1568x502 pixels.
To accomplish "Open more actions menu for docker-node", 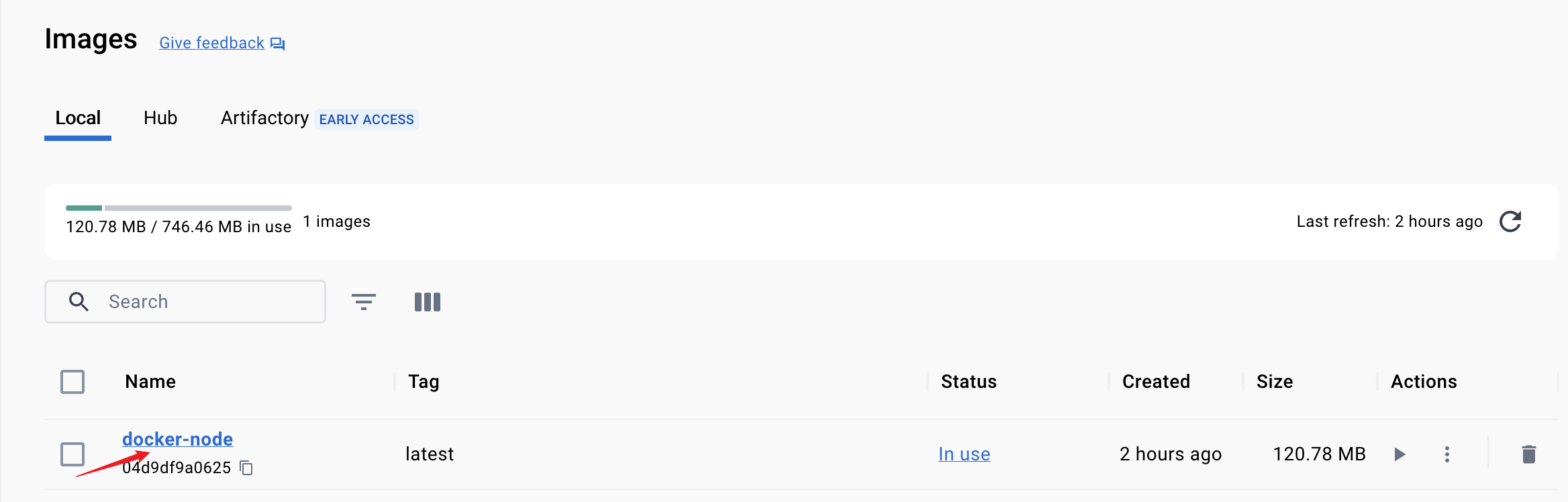I will 1447,454.
